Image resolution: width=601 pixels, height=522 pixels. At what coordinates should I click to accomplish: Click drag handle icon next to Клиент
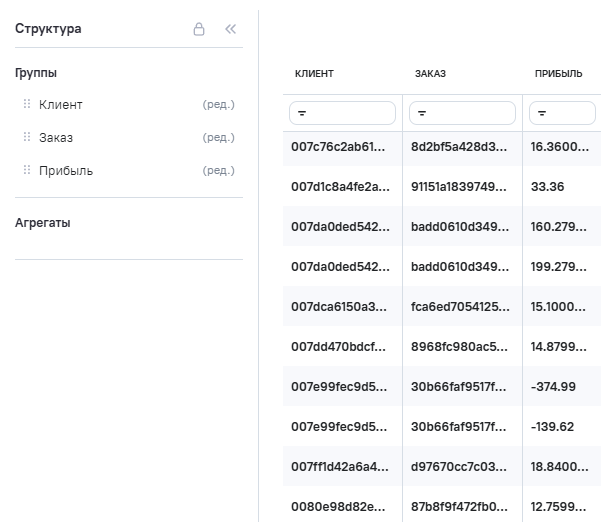(27, 105)
